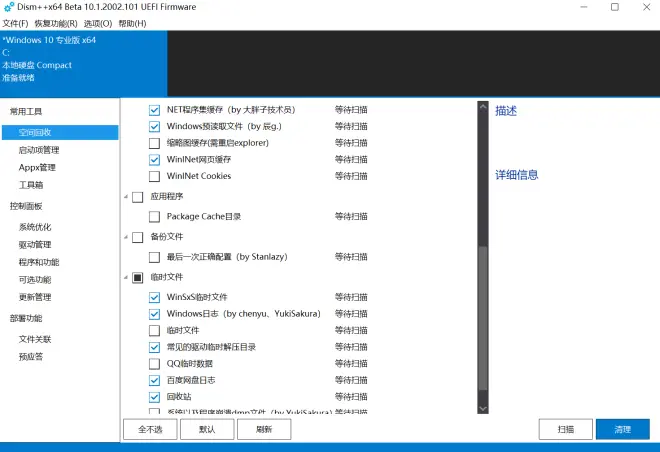Viewport: 660px width, 452px height.
Task: Open 文件关联 in sidebar
Action: tap(35, 339)
